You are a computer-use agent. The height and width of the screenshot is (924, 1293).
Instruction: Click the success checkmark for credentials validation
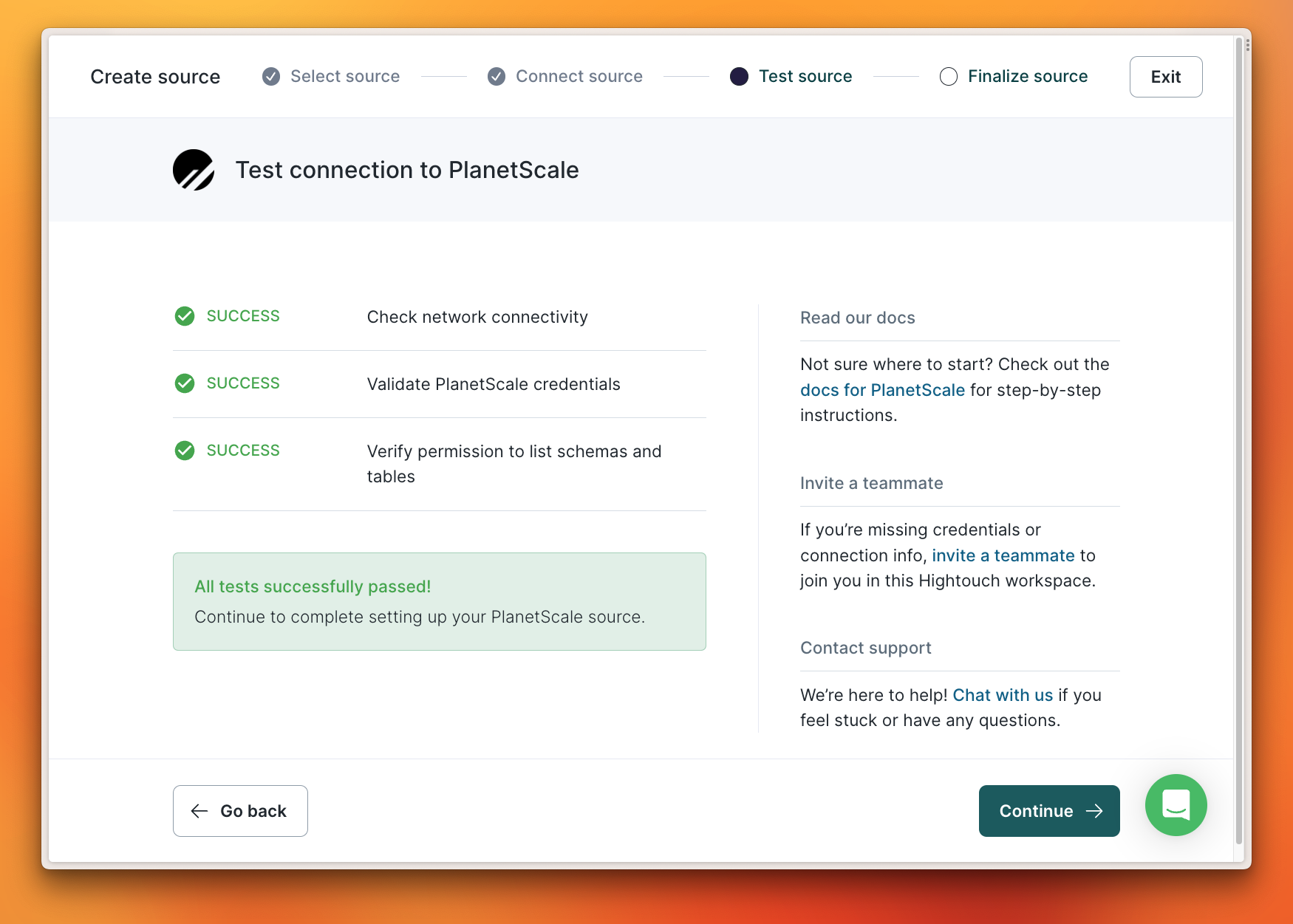click(184, 383)
